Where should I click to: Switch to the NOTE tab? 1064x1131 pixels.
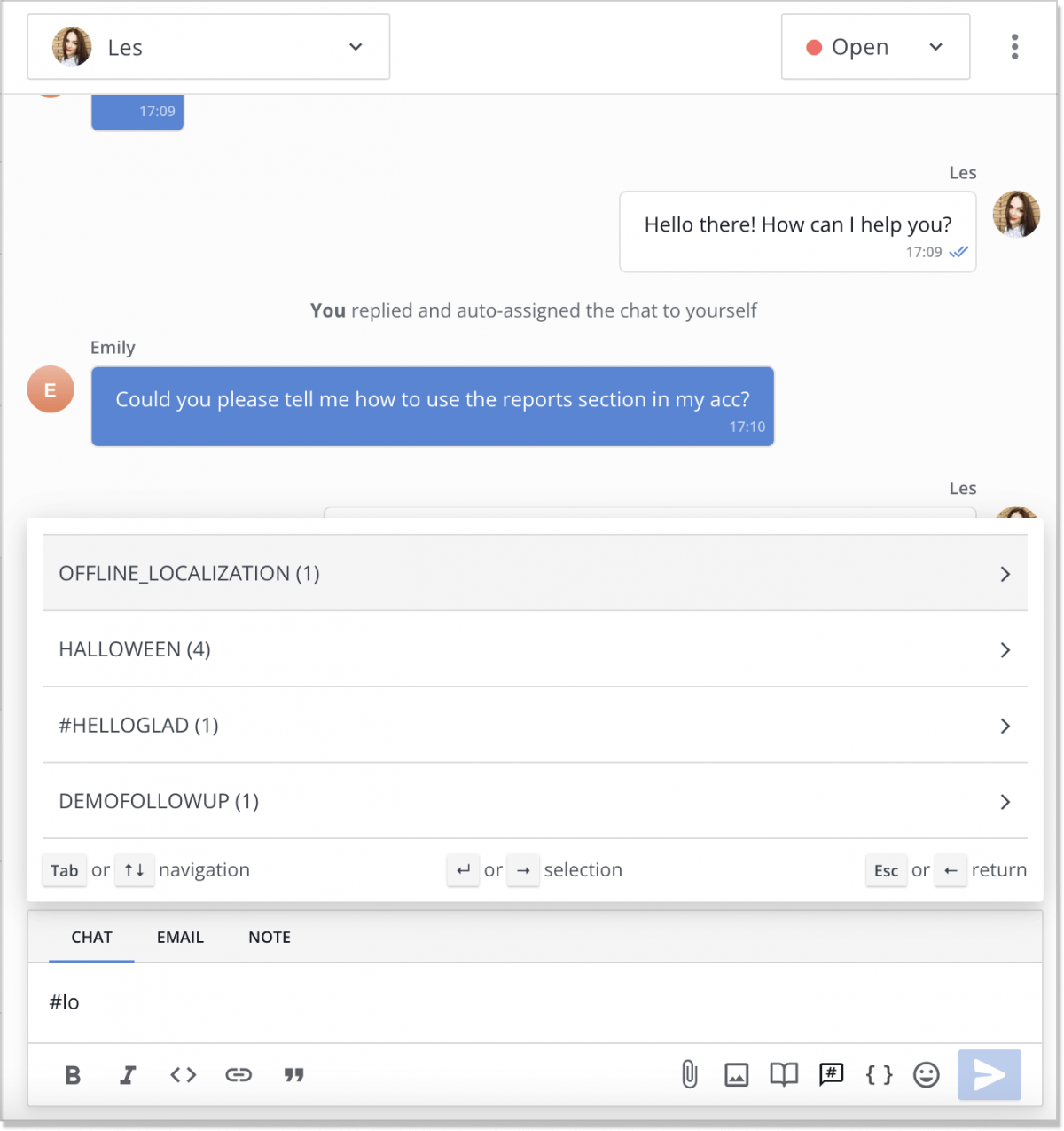click(269, 937)
